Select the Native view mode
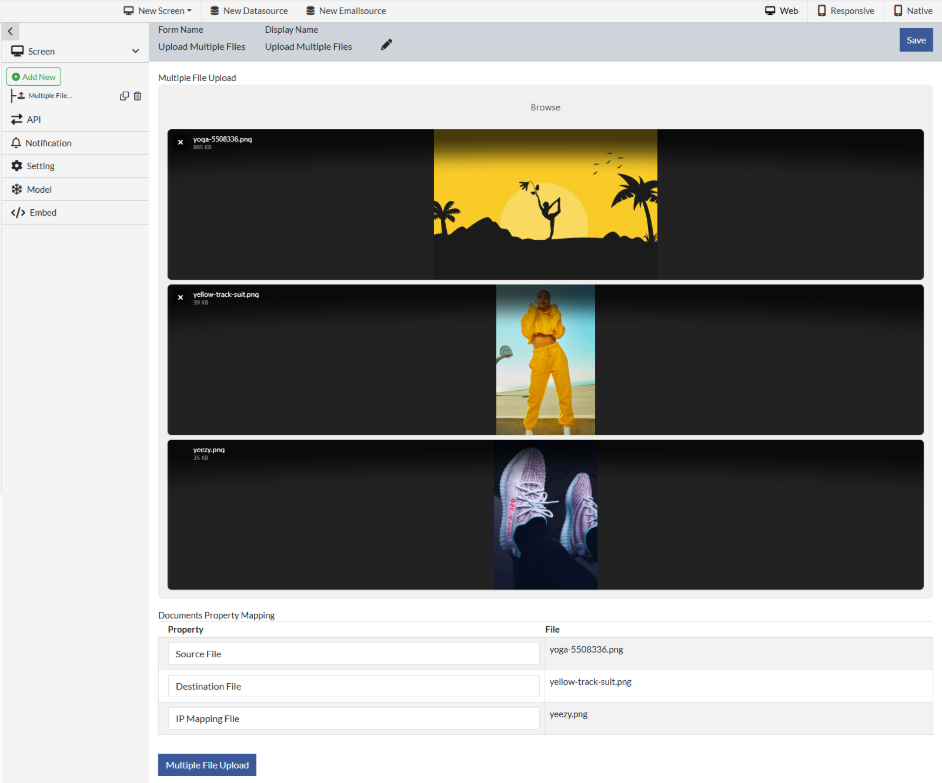Screen dimensions: 942x783 pyautogui.click(x=915, y=11)
